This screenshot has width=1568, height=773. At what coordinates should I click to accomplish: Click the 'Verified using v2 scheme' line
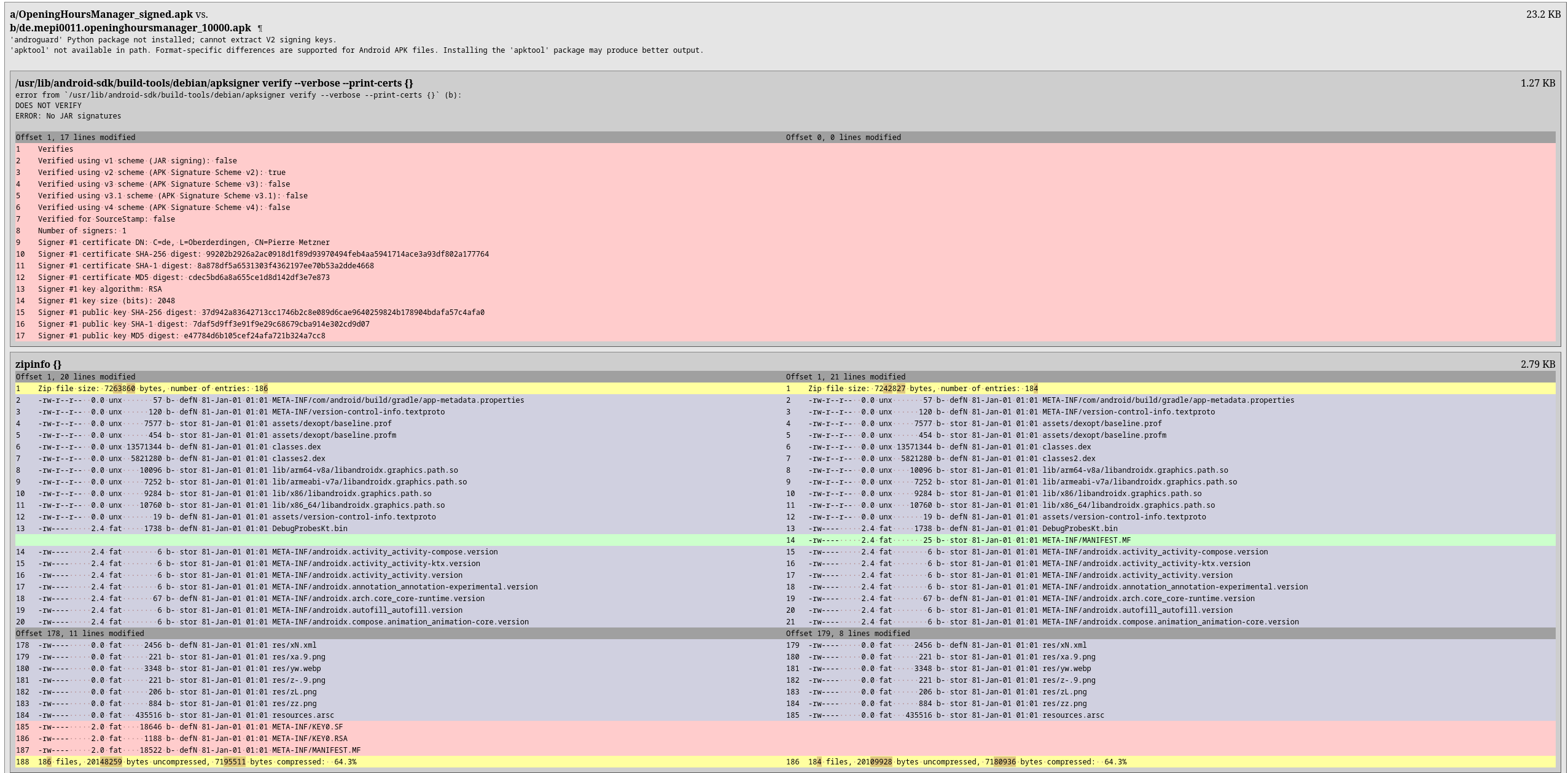pyautogui.click(x=161, y=173)
